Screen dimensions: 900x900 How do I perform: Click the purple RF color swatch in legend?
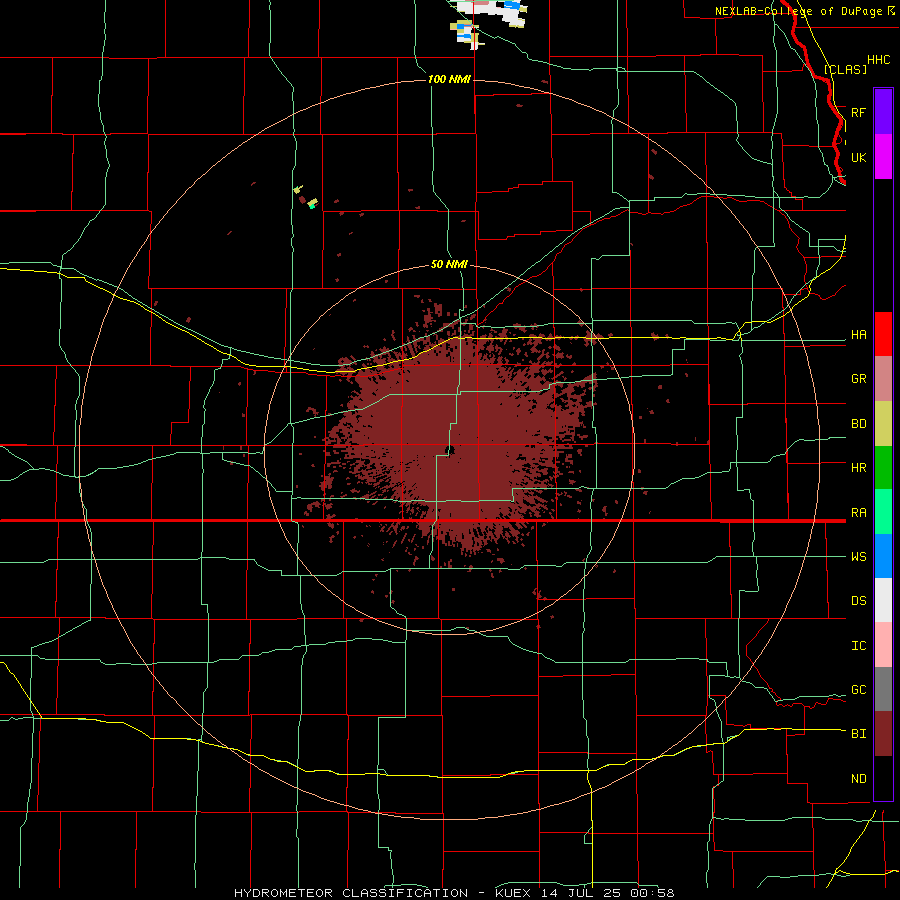883,112
